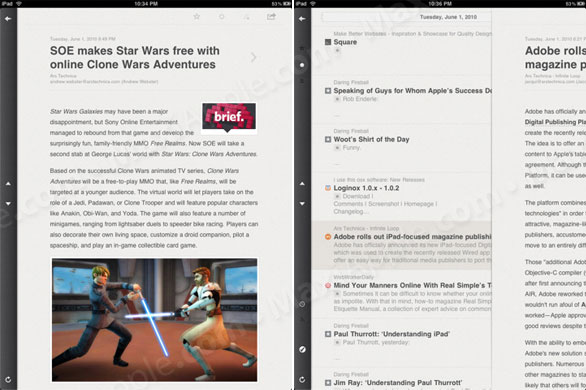Click the down arrow in the left screen sidebar
This screenshot has height=390, width=586.
(8, 204)
